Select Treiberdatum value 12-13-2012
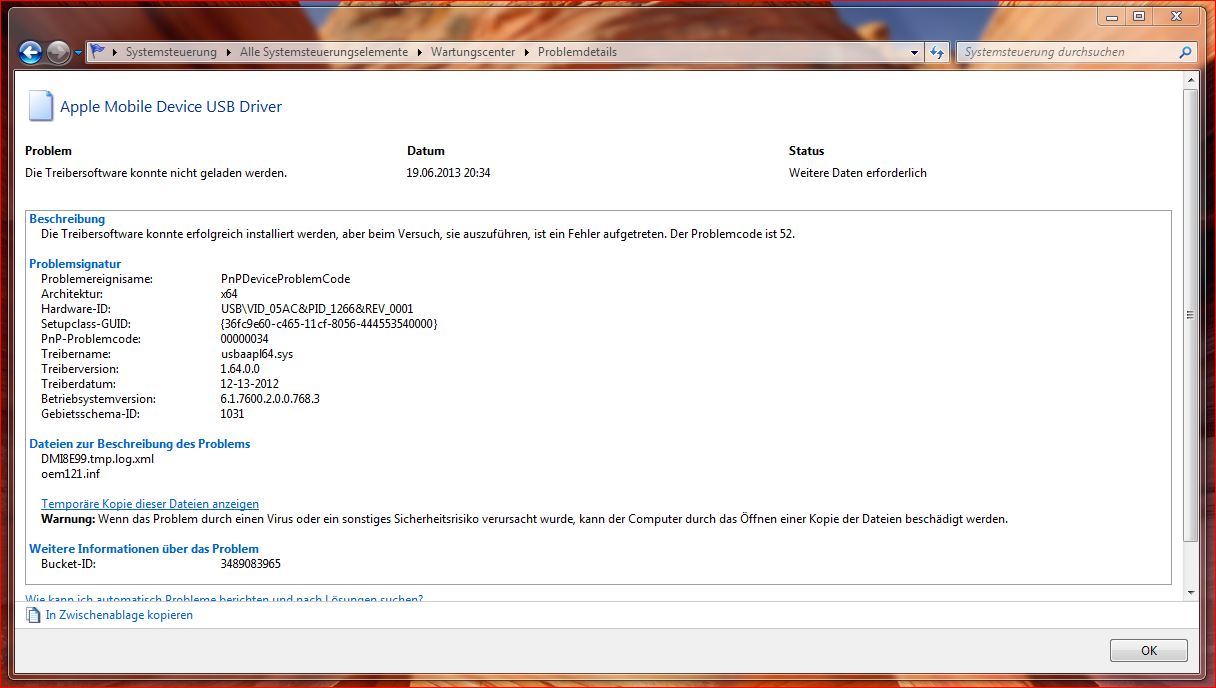Viewport: 1216px width, 688px height. pos(249,384)
